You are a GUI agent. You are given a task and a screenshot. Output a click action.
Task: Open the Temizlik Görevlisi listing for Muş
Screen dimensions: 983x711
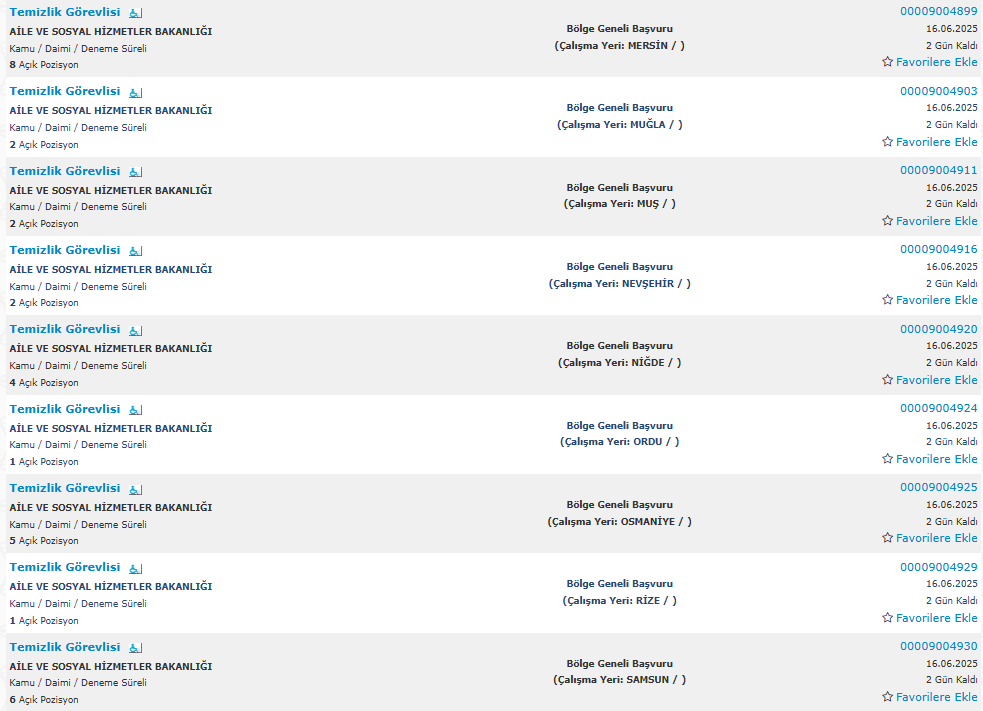click(65, 171)
